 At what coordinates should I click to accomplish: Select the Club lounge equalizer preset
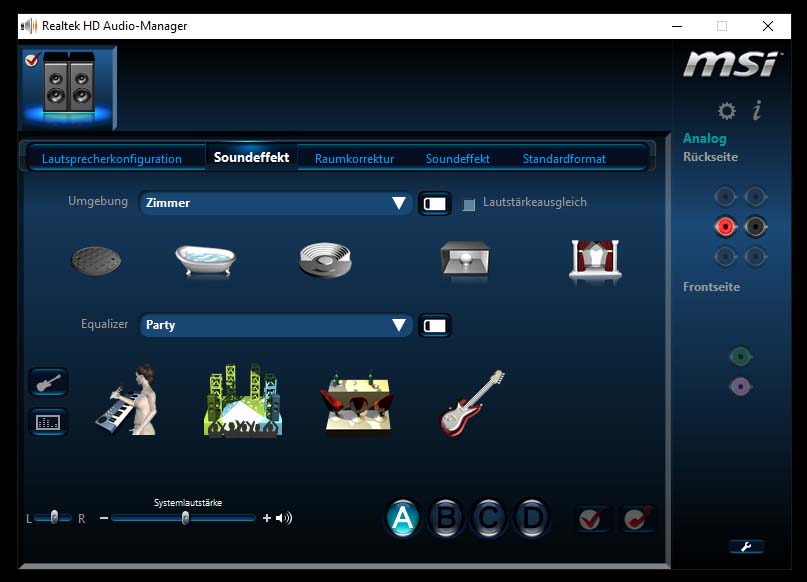click(x=358, y=401)
